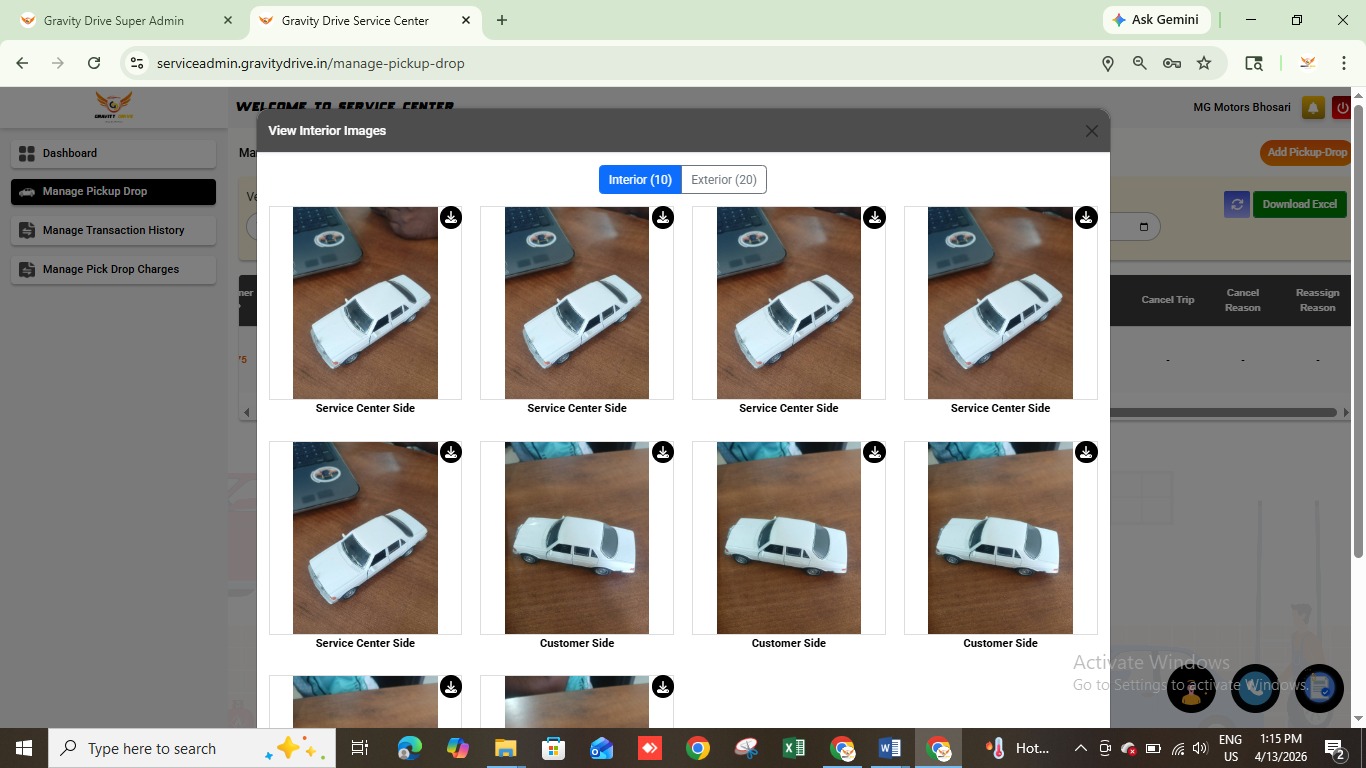Click the red power logout icon
This screenshot has height=768, width=1366.
click(x=1342, y=108)
